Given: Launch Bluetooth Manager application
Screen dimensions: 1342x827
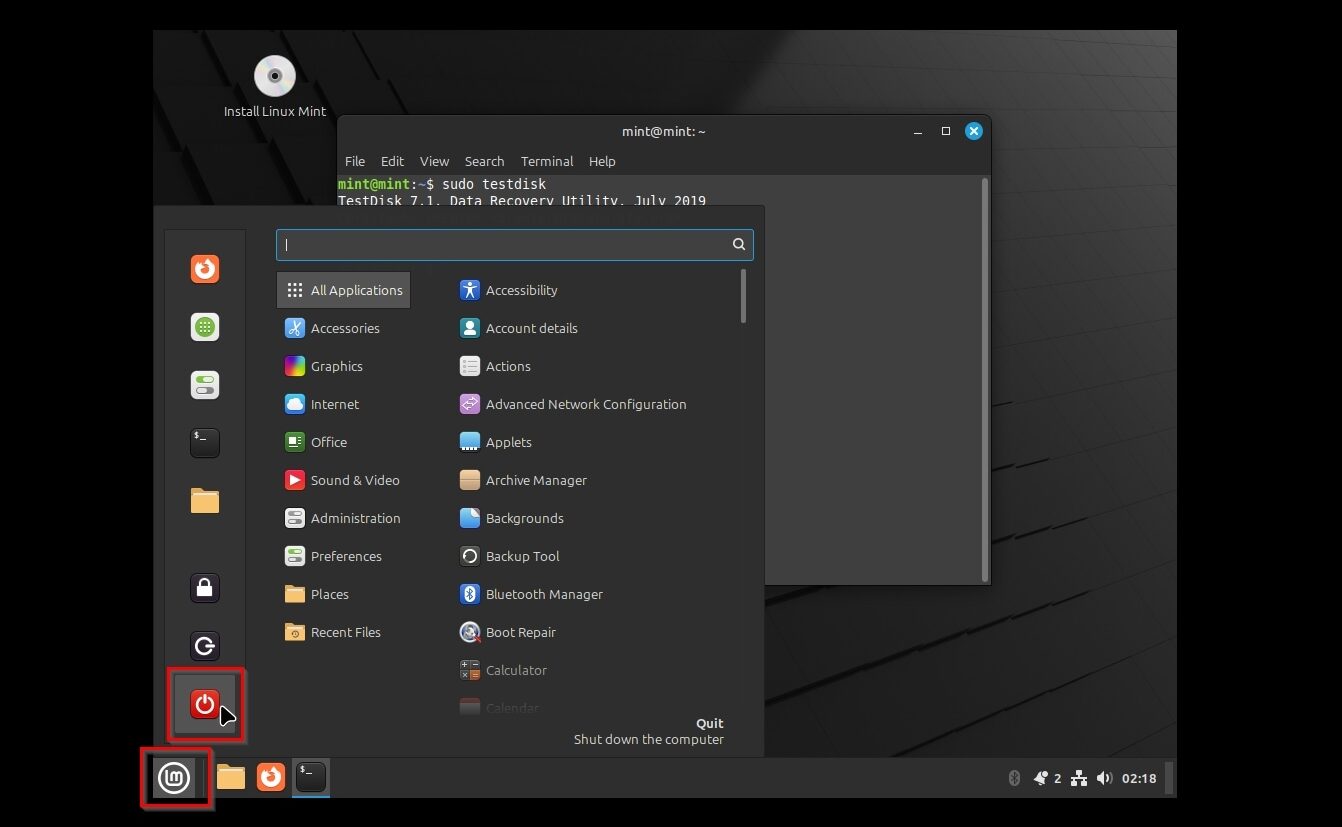Looking at the screenshot, I should pyautogui.click(x=543, y=594).
